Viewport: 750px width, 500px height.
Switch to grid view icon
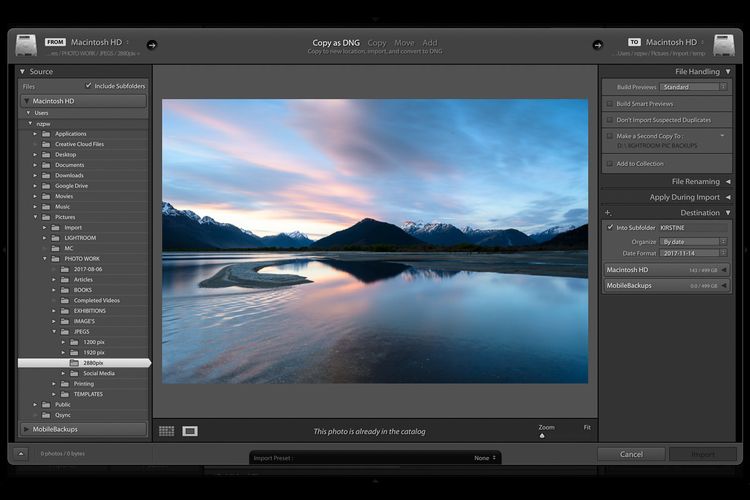(x=166, y=431)
